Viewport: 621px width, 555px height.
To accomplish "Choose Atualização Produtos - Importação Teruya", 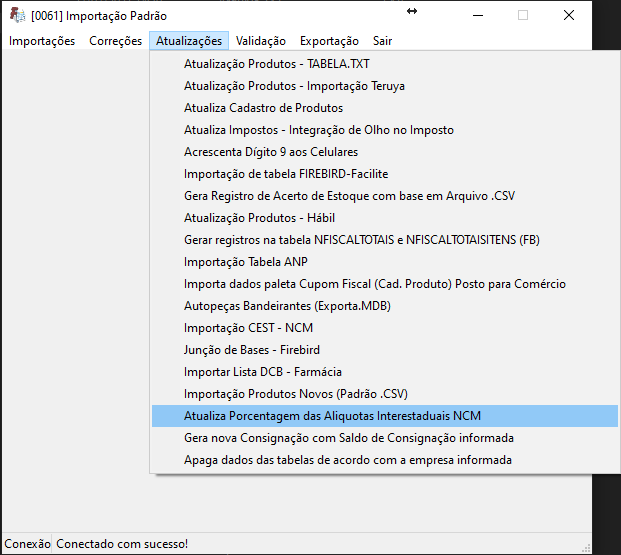I will point(385,86).
